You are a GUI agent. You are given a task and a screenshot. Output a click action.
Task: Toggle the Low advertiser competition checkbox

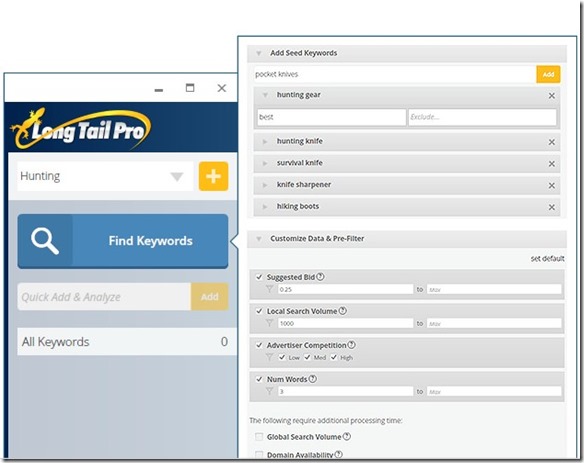pos(282,357)
